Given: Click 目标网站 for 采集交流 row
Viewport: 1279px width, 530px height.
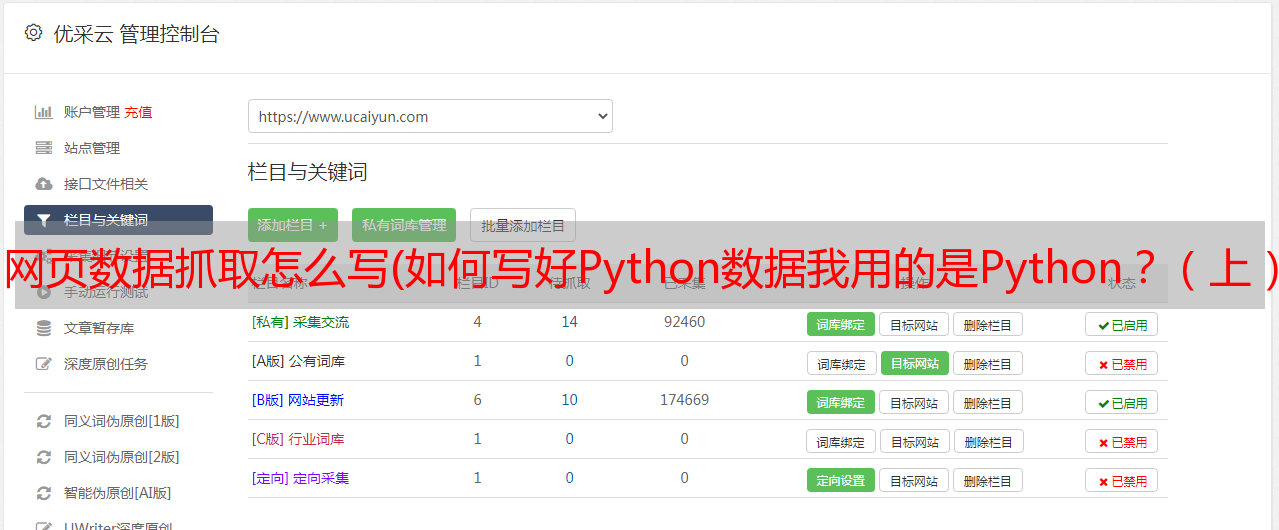Looking at the screenshot, I should (x=914, y=324).
